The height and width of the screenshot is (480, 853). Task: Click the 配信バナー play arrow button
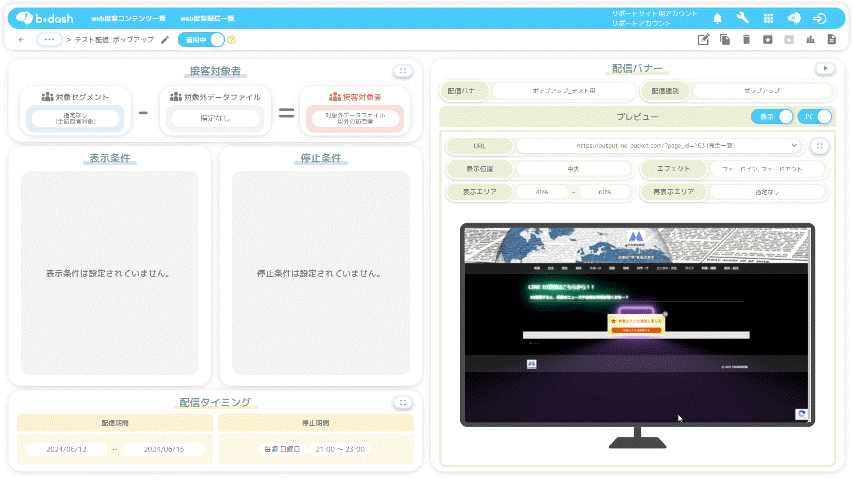point(825,69)
